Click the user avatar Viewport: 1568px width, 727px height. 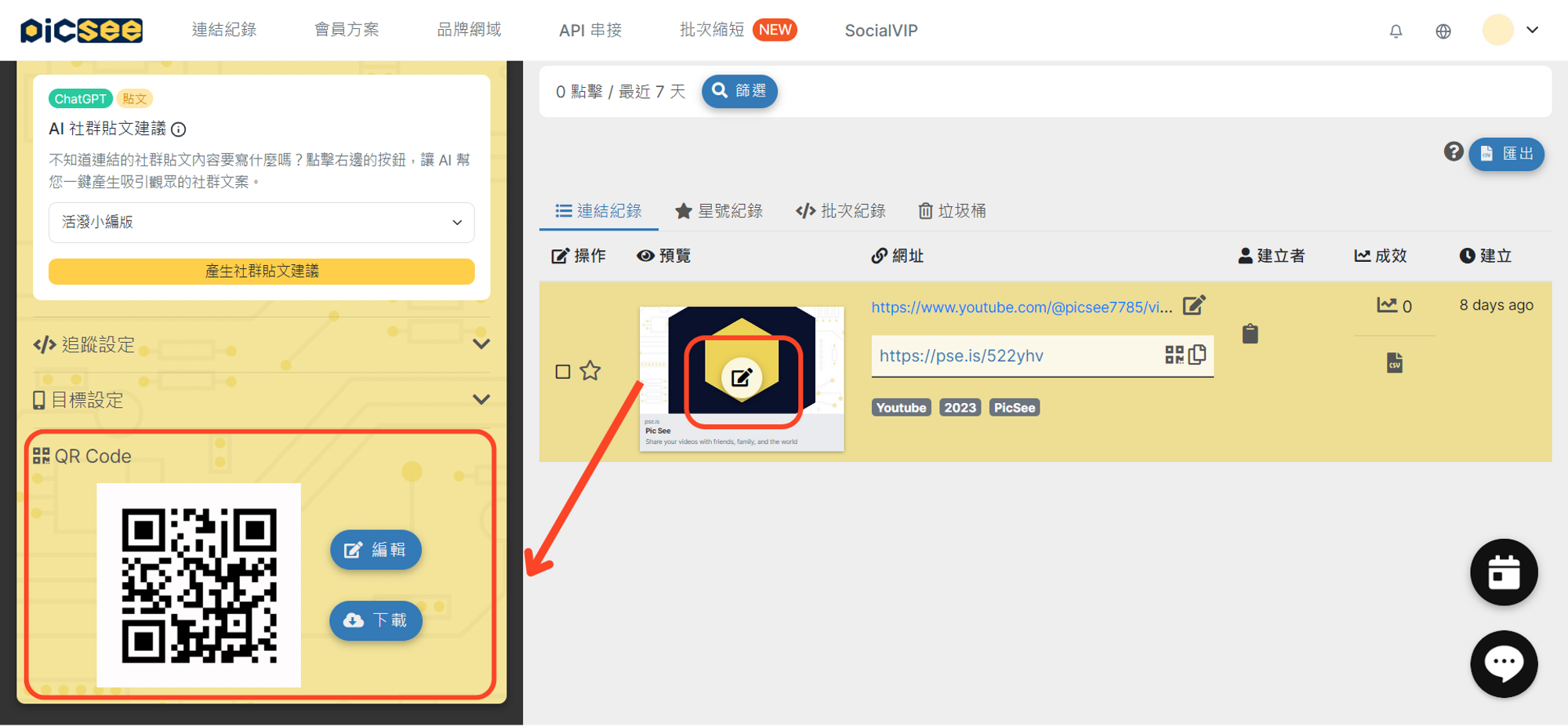point(1497,31)
